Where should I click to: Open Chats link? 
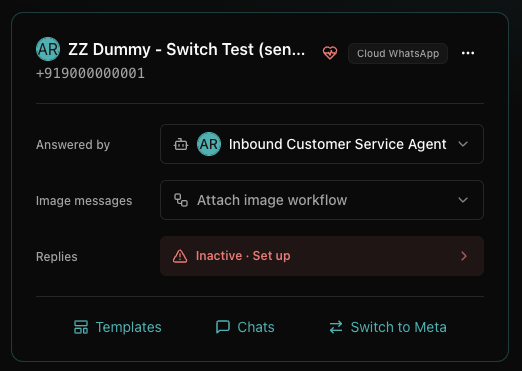click(245, 327)
